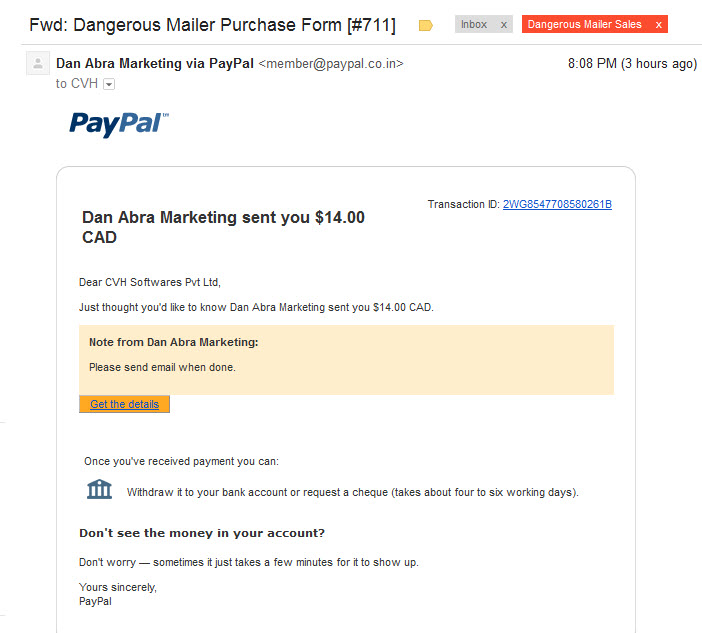
Task: Click the member@paypal.co.in sender address
Action: (x=331, y=64)
